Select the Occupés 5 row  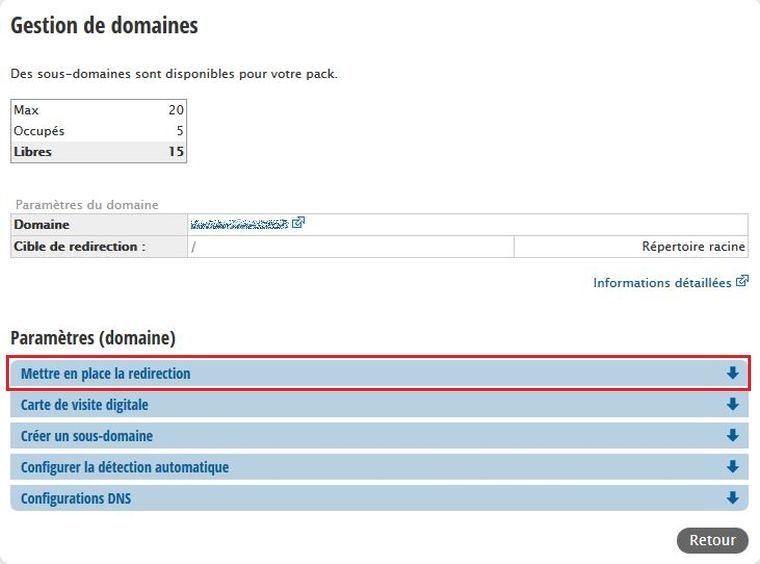point(98,131)
